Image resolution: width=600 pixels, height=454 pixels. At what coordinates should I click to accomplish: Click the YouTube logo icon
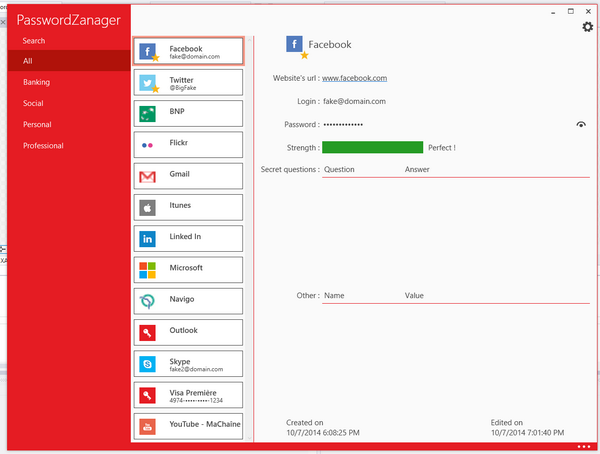[147, 427]
